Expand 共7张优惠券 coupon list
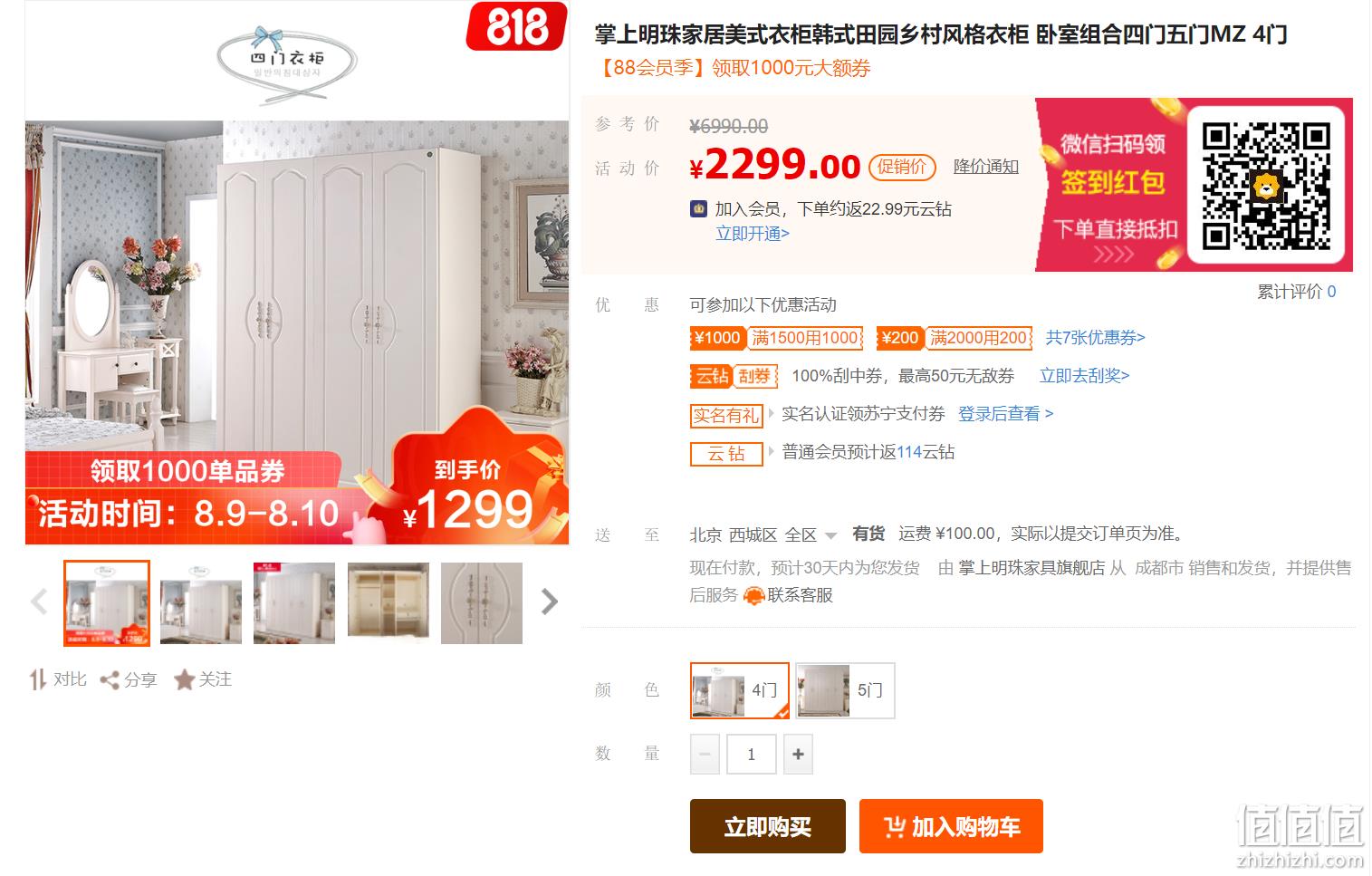 tap(1095, 338)
